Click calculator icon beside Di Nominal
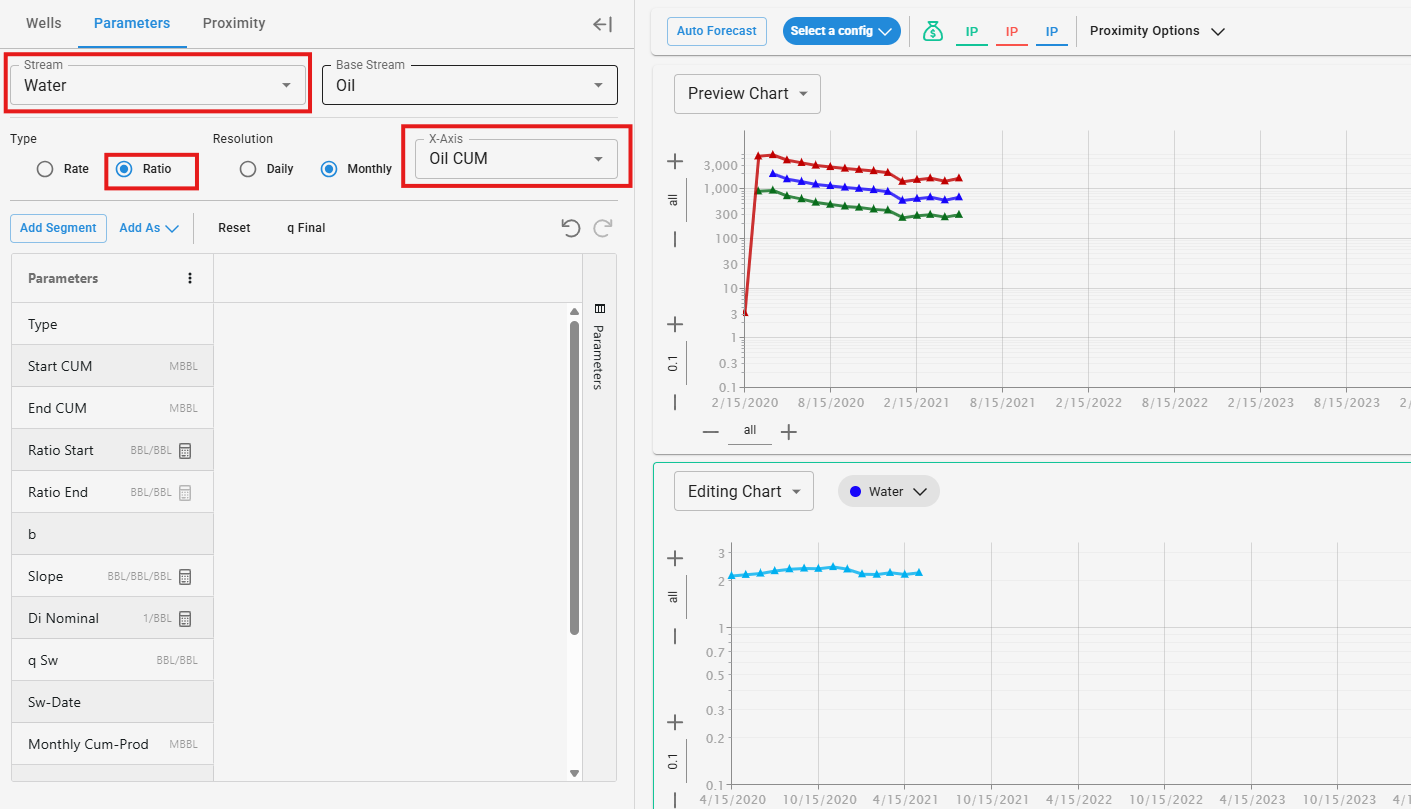Image resolution: width=1411 pixels, height=809 pixels. click(x=185, y=619)
